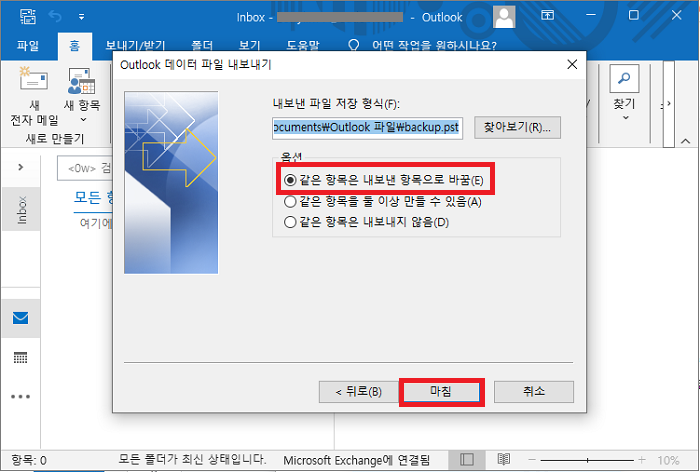Viewport: 700px width, 472px height.
Task: Click the Find (찾기) magnifier icon
Action: tap(624, 79)
